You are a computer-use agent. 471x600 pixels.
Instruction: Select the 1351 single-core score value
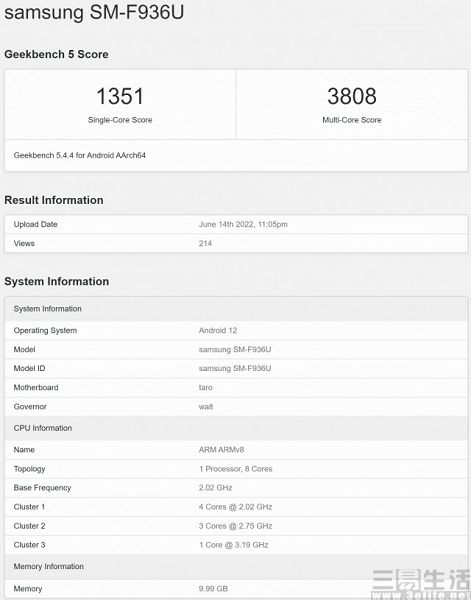[x=120, y=96]
